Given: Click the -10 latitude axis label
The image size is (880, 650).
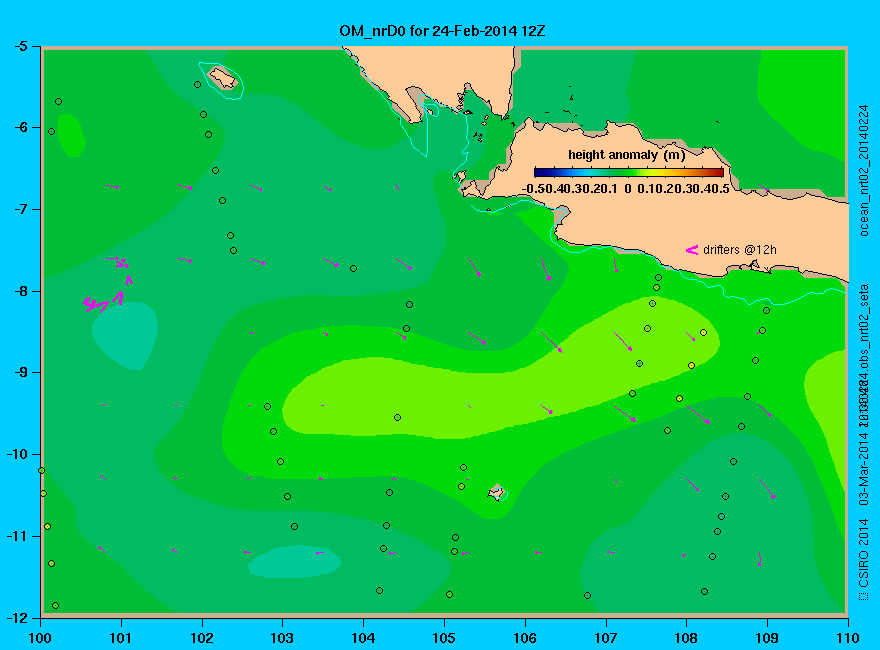Looking at the screenshot, I should [16, 454].
